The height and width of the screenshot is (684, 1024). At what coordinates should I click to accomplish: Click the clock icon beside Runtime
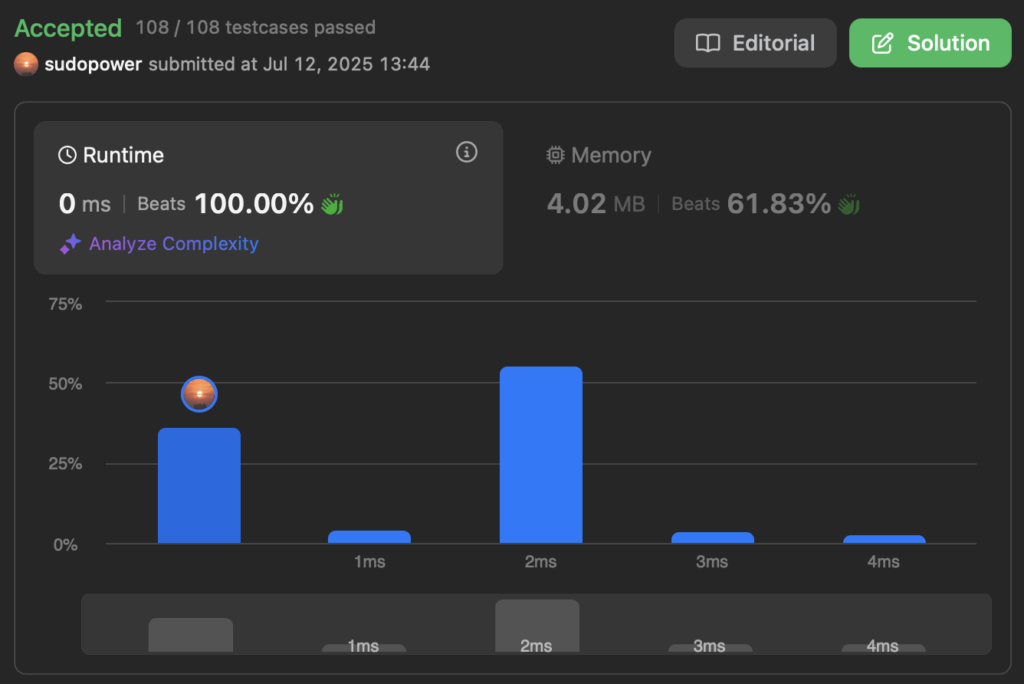[67, 155]
